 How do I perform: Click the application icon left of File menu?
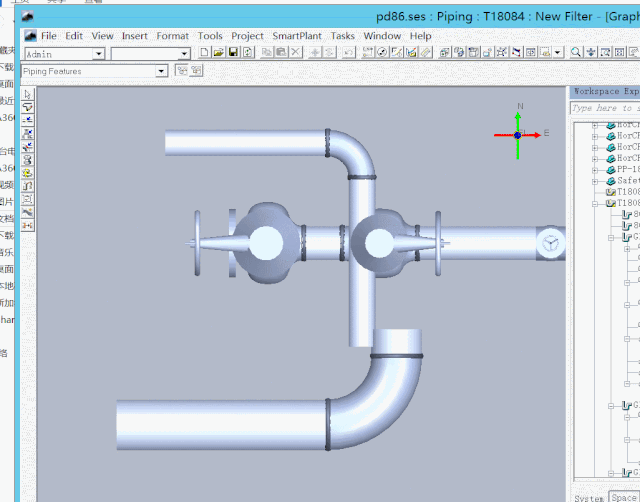point(30,36)
